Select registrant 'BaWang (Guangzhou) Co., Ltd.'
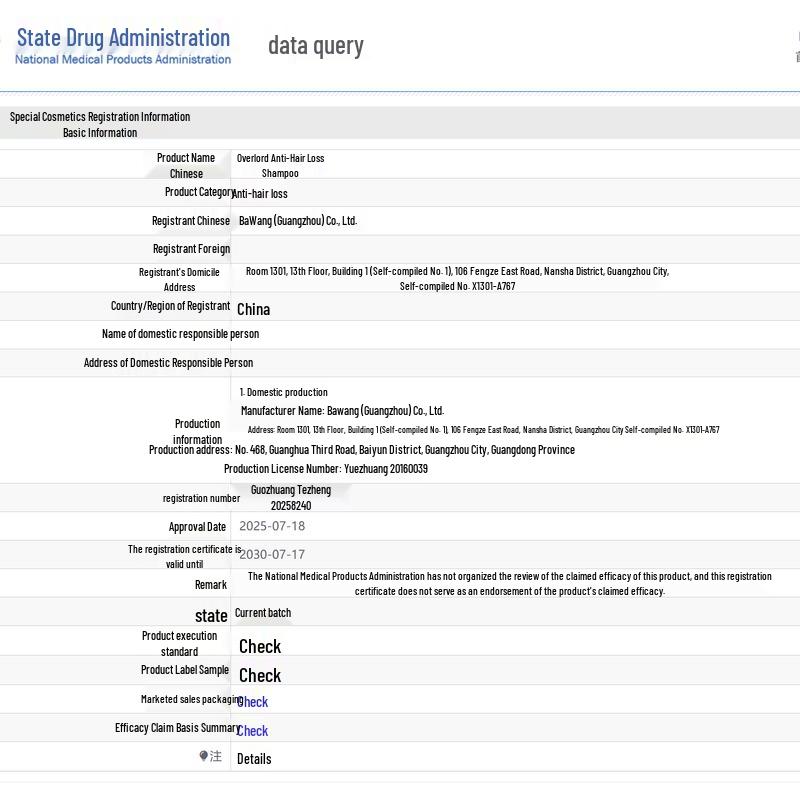The height and width of the screenshot is (800, 800). pyautogui.click(x=298, y=221)
